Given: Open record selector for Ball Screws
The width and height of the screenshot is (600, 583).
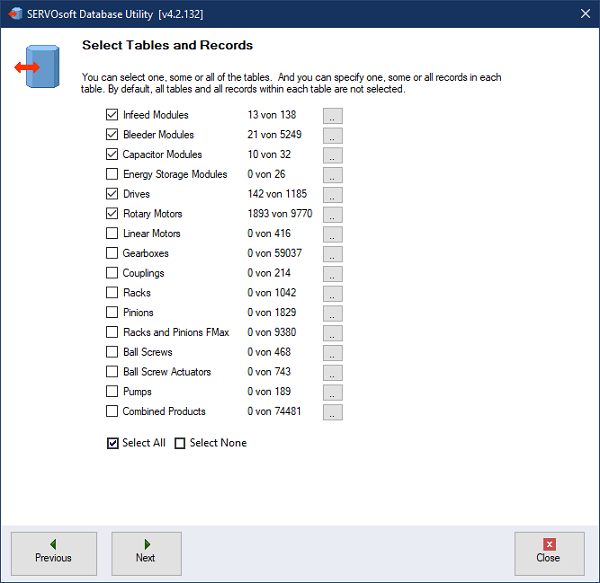Looking at the screenshot, I should point(333,353).
